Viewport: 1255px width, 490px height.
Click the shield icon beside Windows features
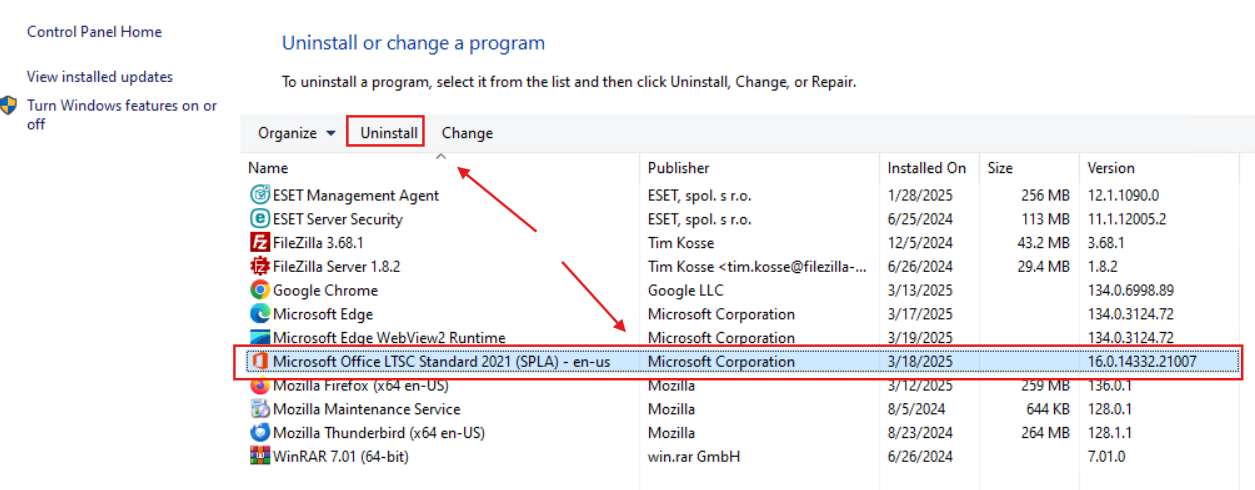[x=9, y=106]
